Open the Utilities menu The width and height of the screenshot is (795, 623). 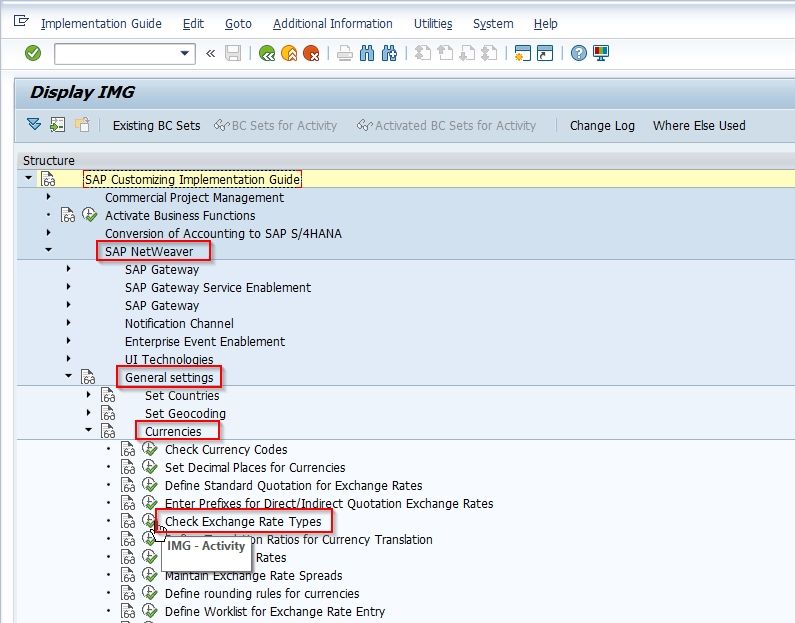[x=433, y=24]
